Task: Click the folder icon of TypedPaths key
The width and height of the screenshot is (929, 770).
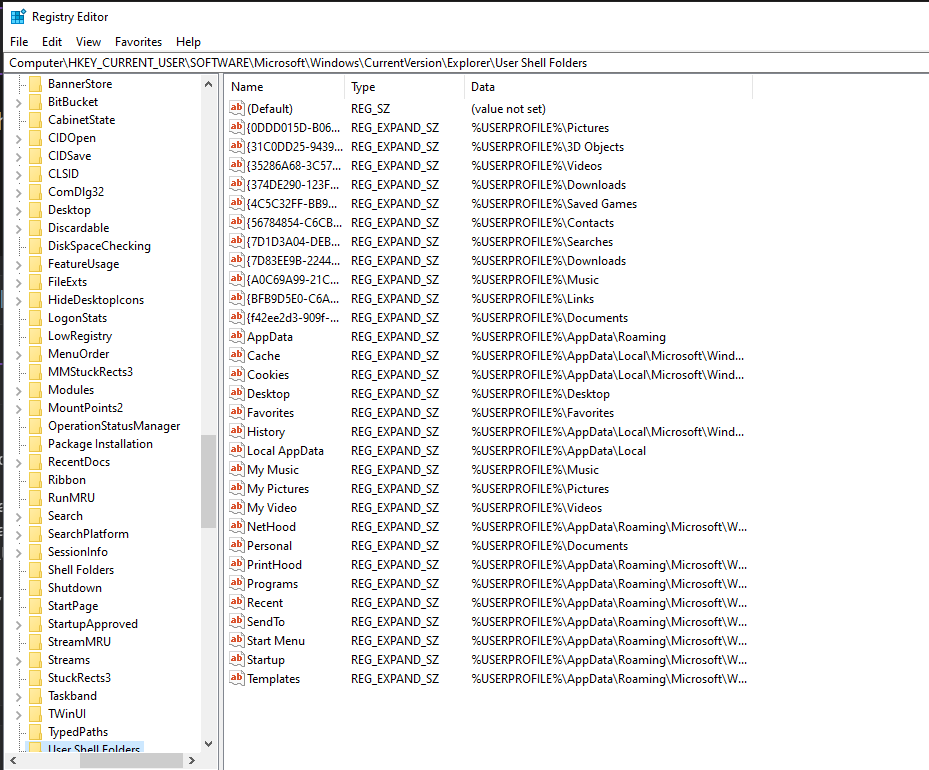Action: click(x=36, y=732)
